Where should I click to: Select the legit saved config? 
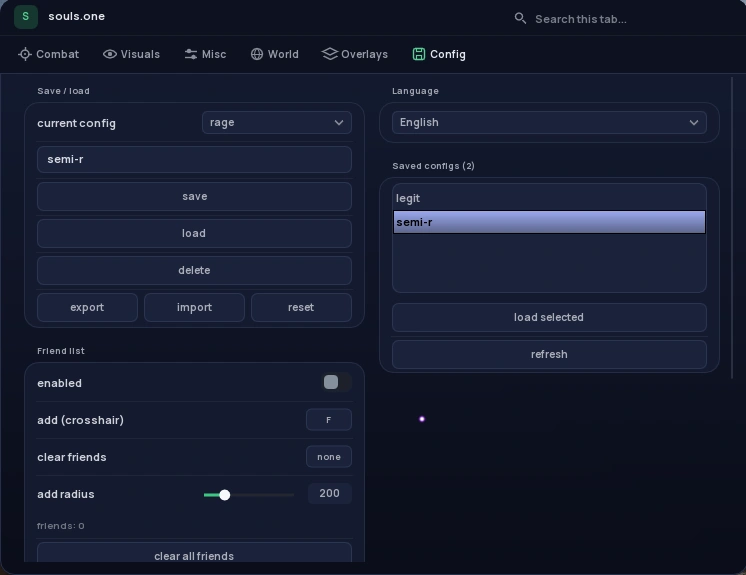[x=550, y=198]
